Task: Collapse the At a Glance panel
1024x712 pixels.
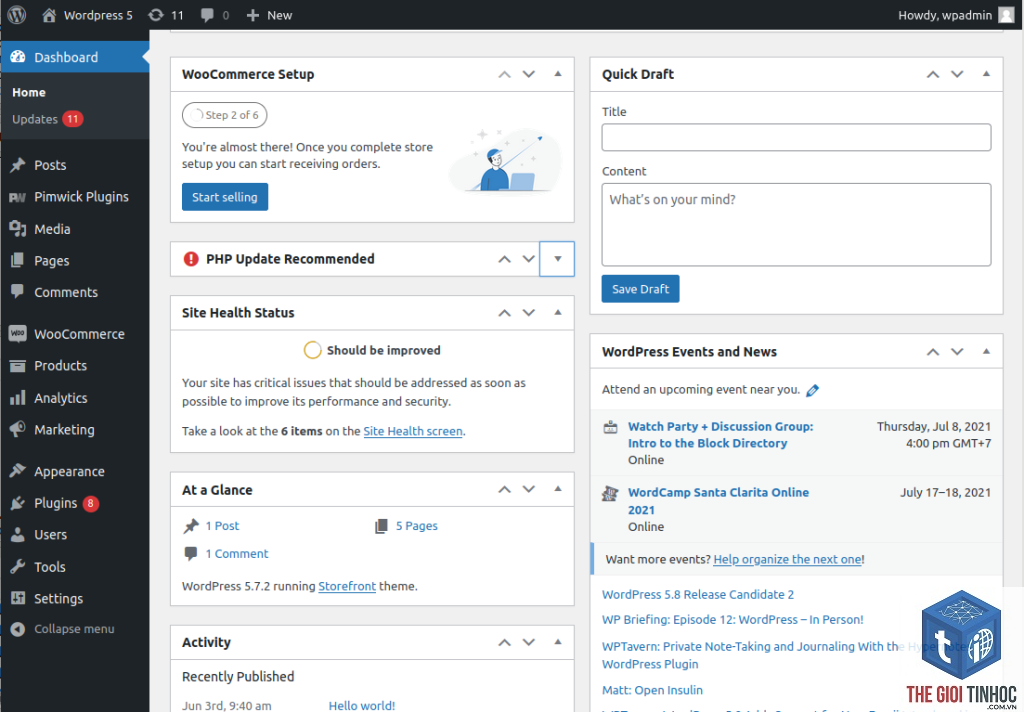Action: point(558,489)
